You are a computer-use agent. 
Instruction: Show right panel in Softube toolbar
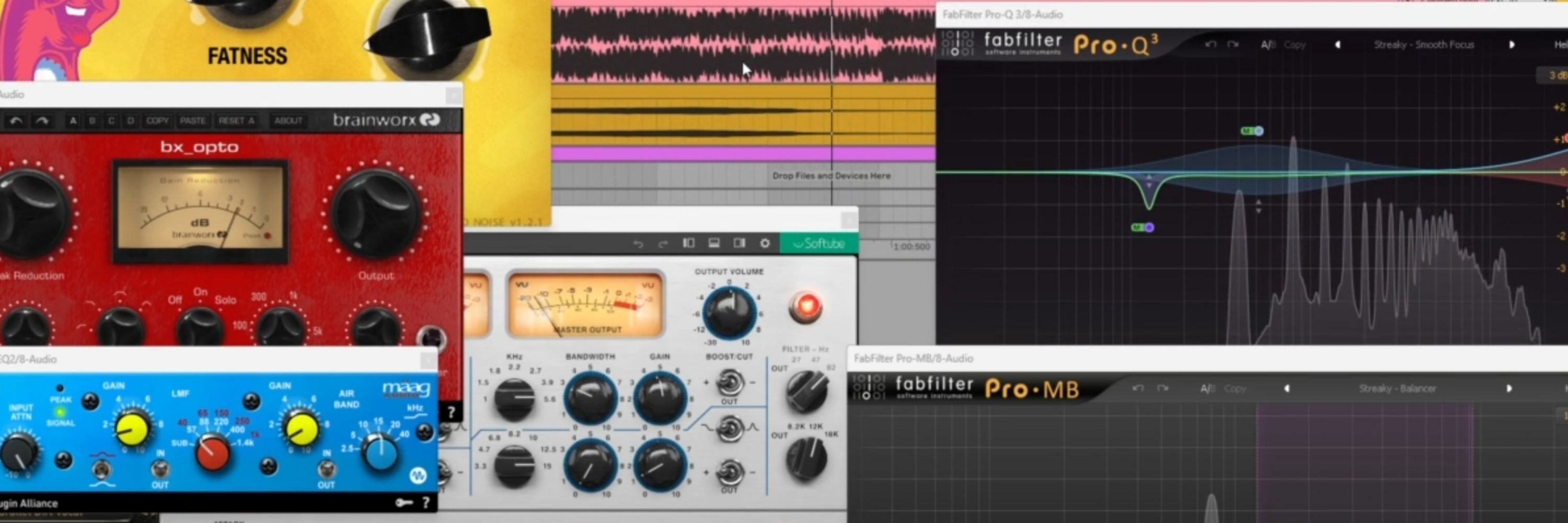point(740,243)
